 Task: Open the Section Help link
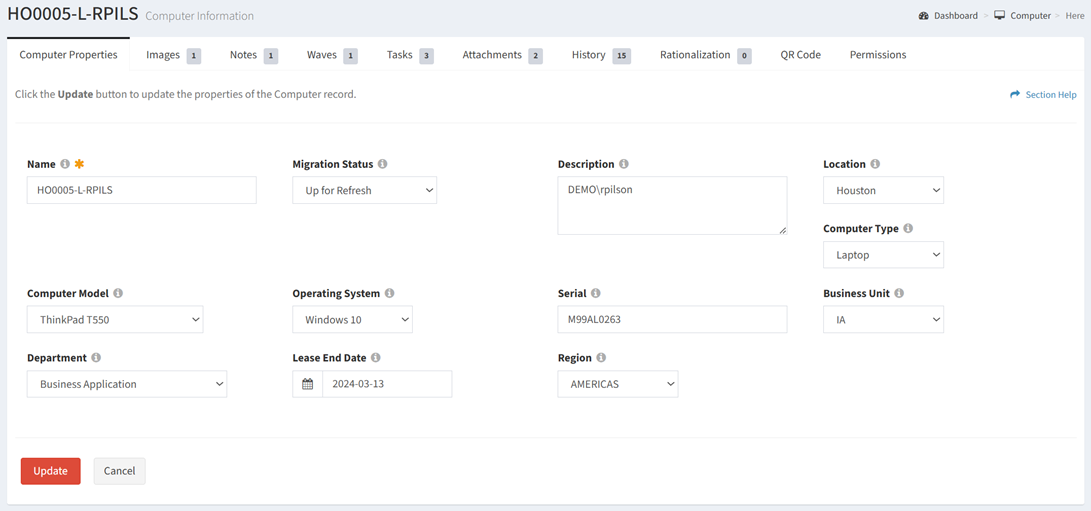coord(1043,95)
